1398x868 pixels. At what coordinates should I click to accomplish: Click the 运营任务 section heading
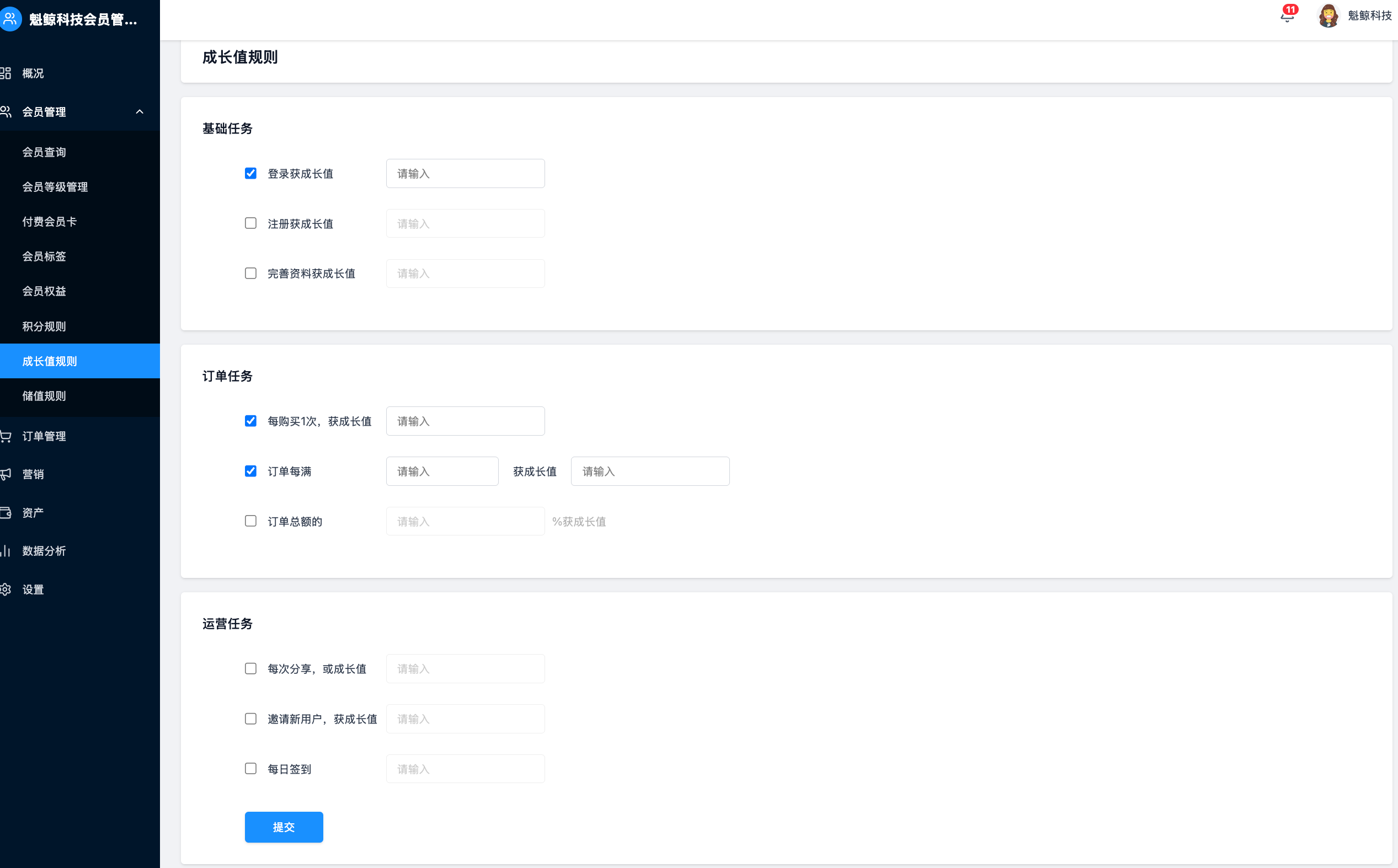[x=227, y=624]
